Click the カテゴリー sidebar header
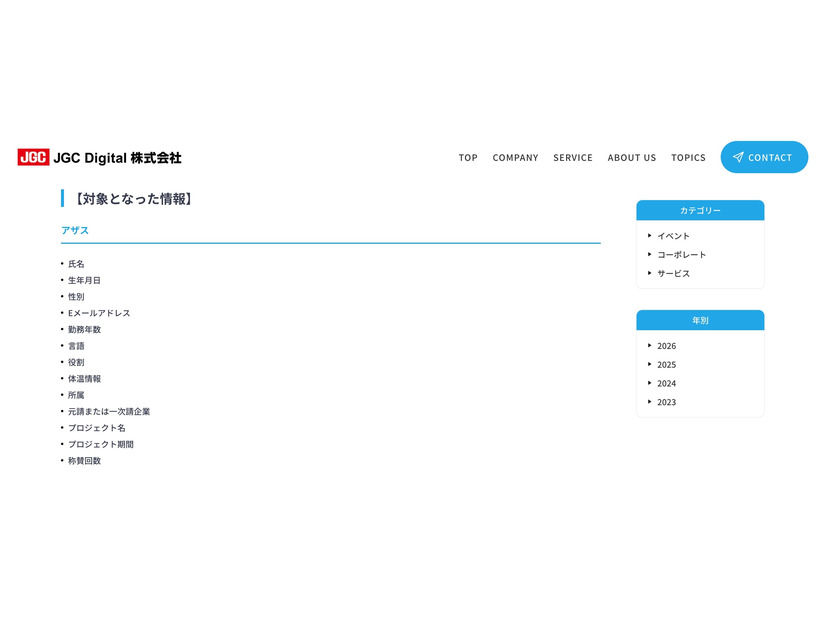The image size is (826, 620). [700, 210]
